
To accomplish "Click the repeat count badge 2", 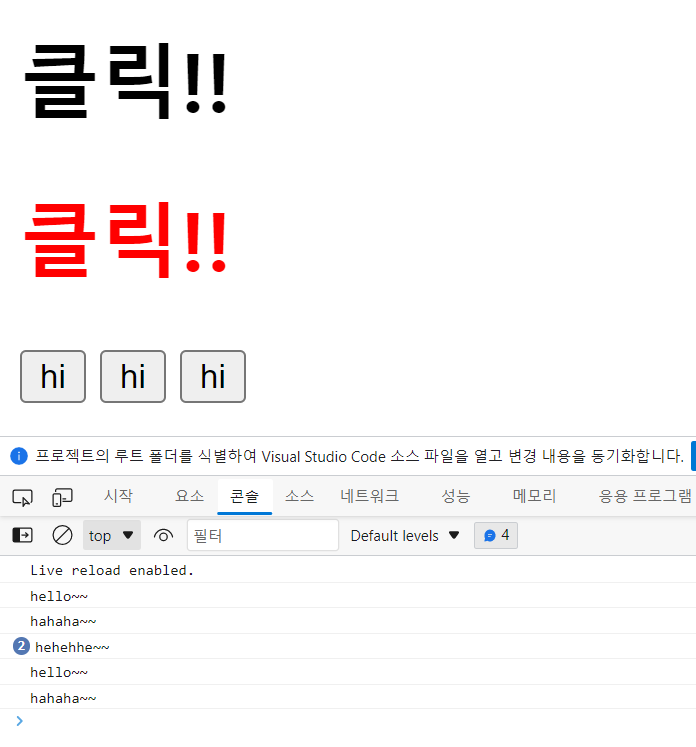I will (21, 646).
